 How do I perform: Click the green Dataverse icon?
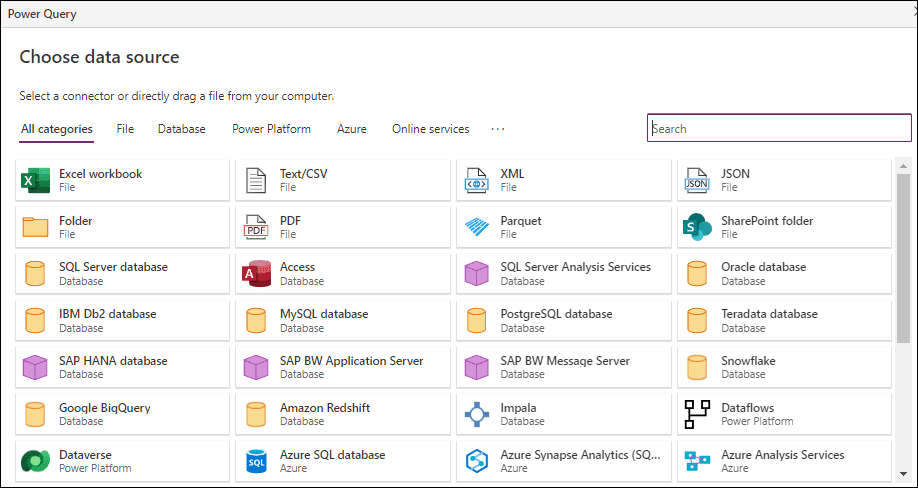coord(35,461)
